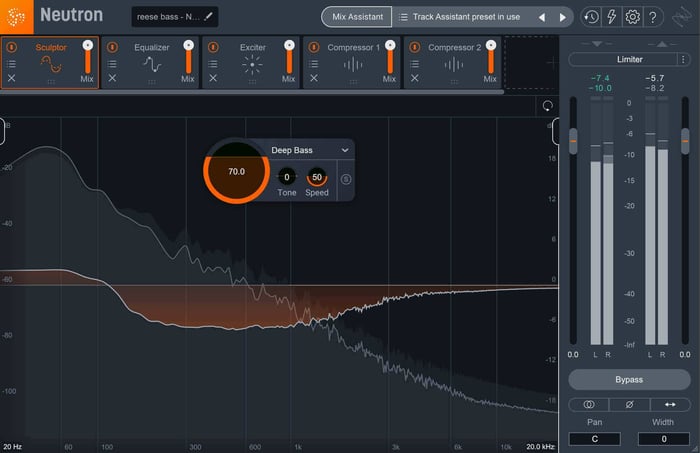Toggle the Sculptor module power button
The height and width of the screenshot is (453, 700).
coord(12,47)
